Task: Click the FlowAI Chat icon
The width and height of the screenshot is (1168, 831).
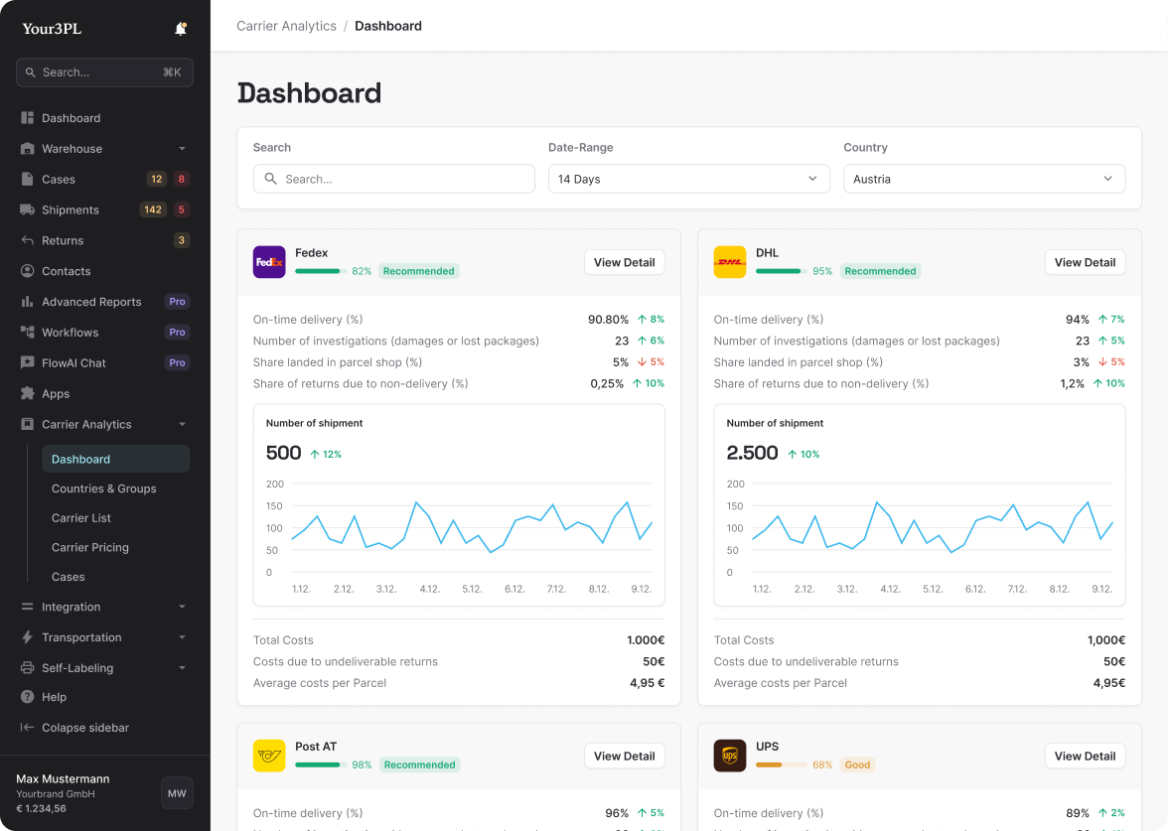Action: point(27,363)
